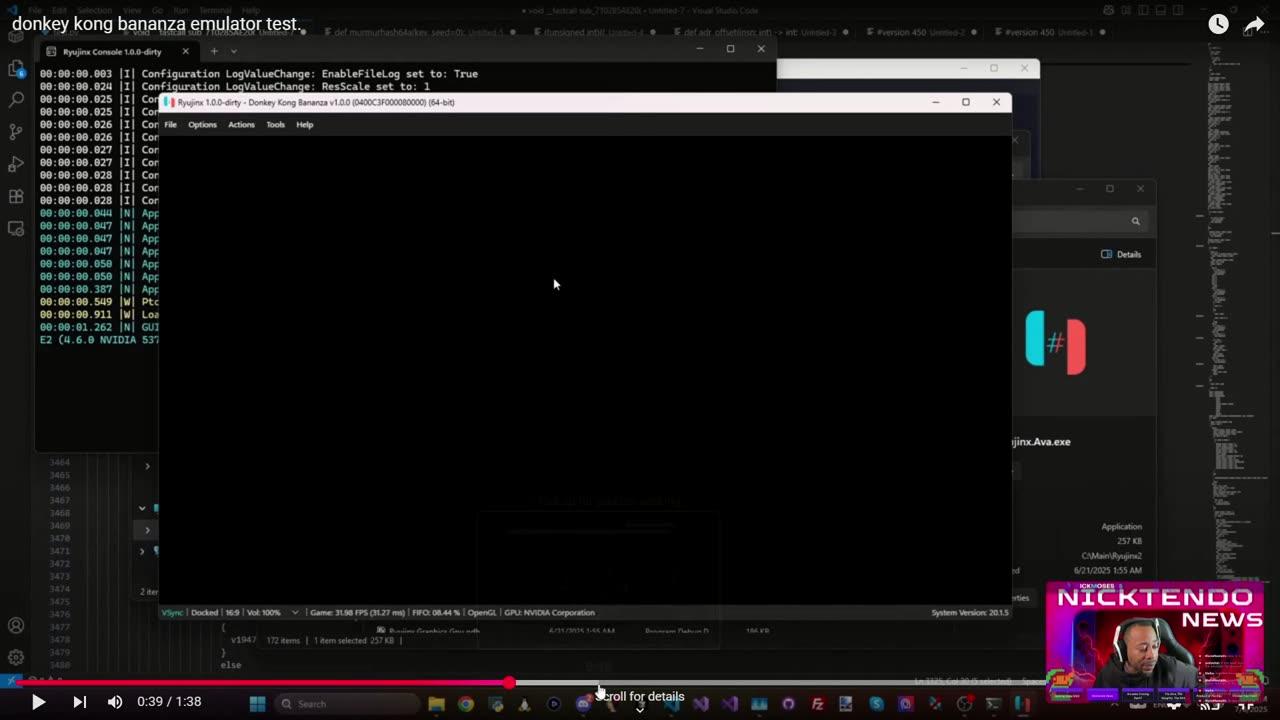The width and height of the screenshot is (1280, 720).
Task: Open Google Chrome icon on taskbar
Action: [466, 704]
